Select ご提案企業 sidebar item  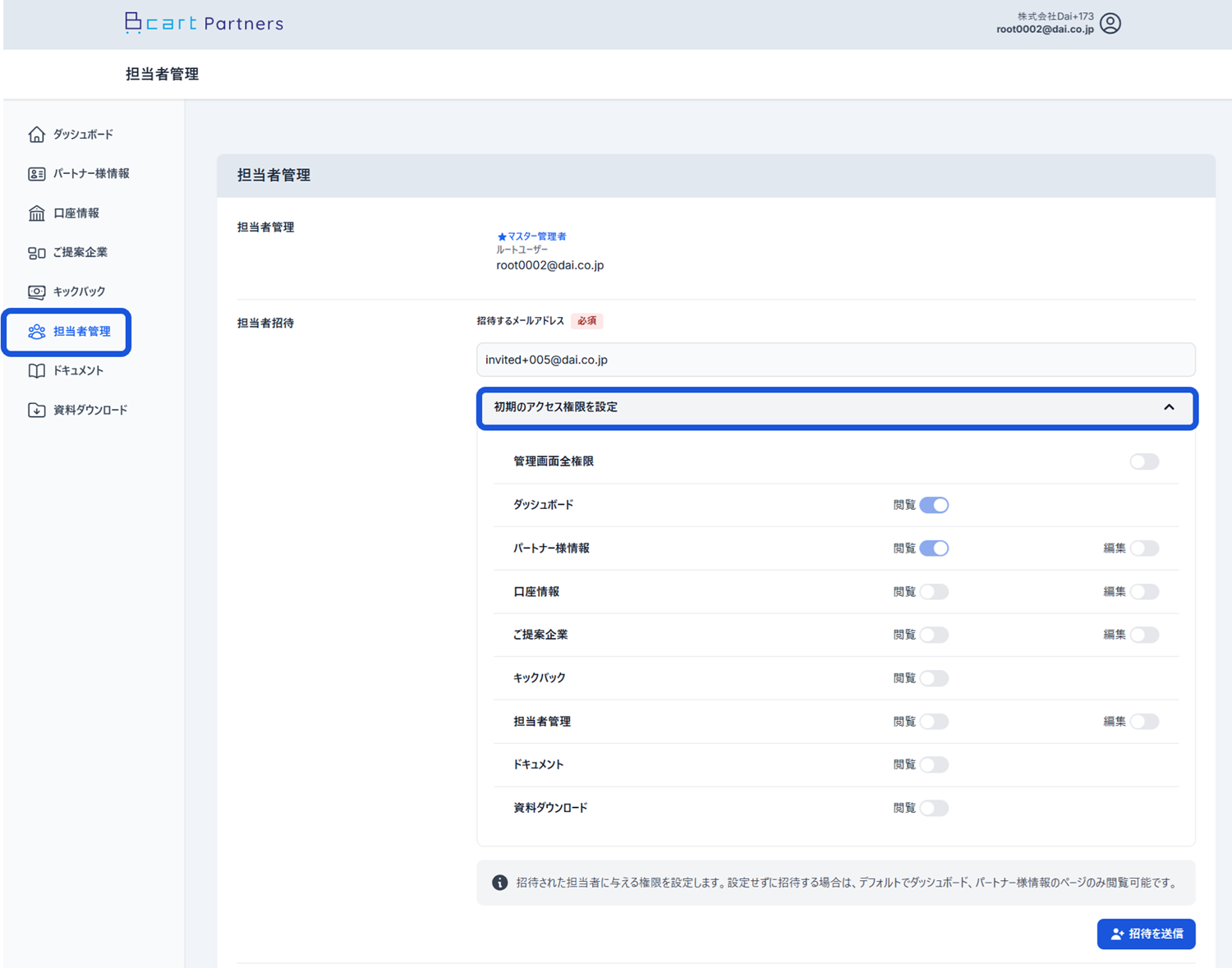tap(80, 252)
